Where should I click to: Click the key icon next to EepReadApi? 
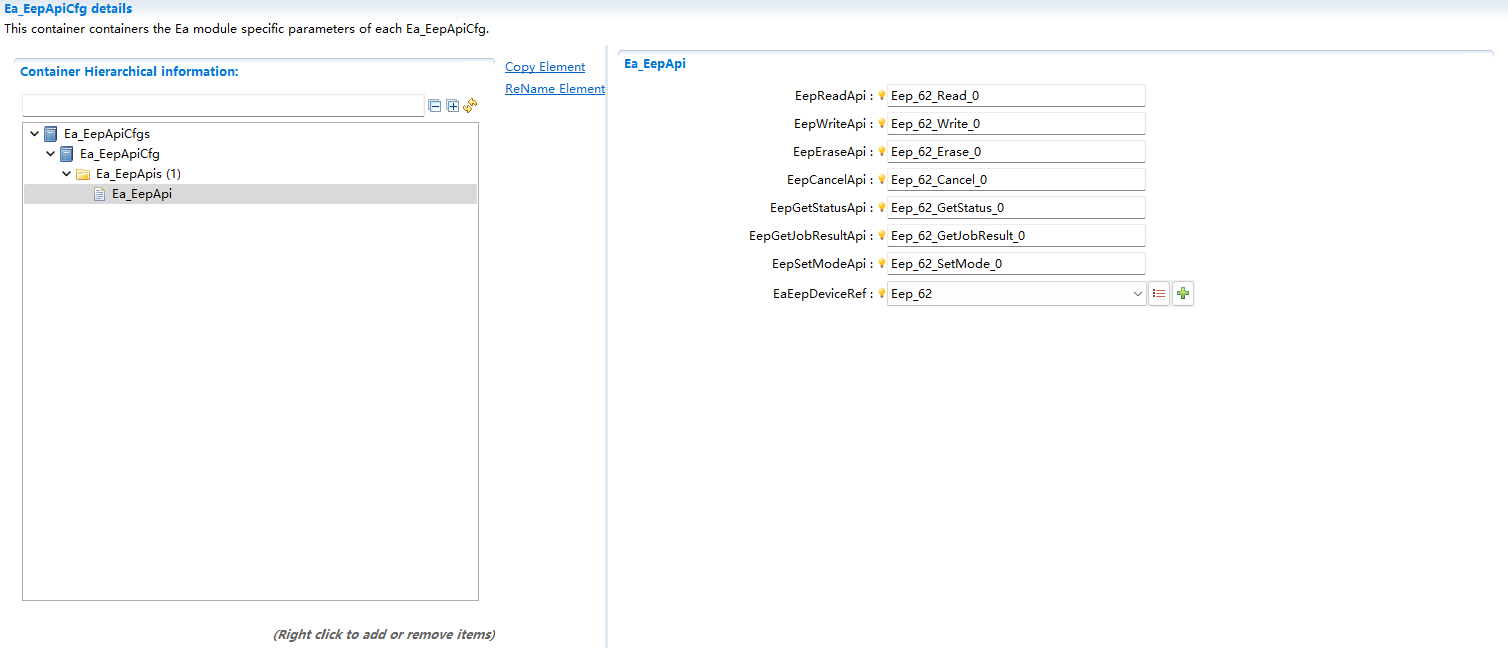[881, 95]
